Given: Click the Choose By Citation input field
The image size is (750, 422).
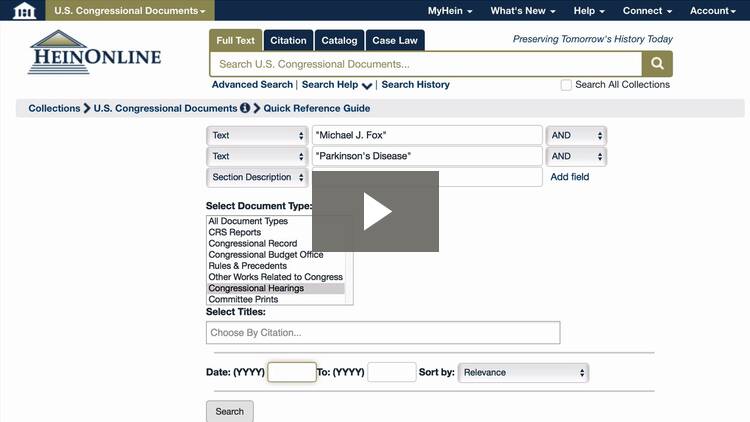Looking at the screenshot, I should (x=383, y=333).
